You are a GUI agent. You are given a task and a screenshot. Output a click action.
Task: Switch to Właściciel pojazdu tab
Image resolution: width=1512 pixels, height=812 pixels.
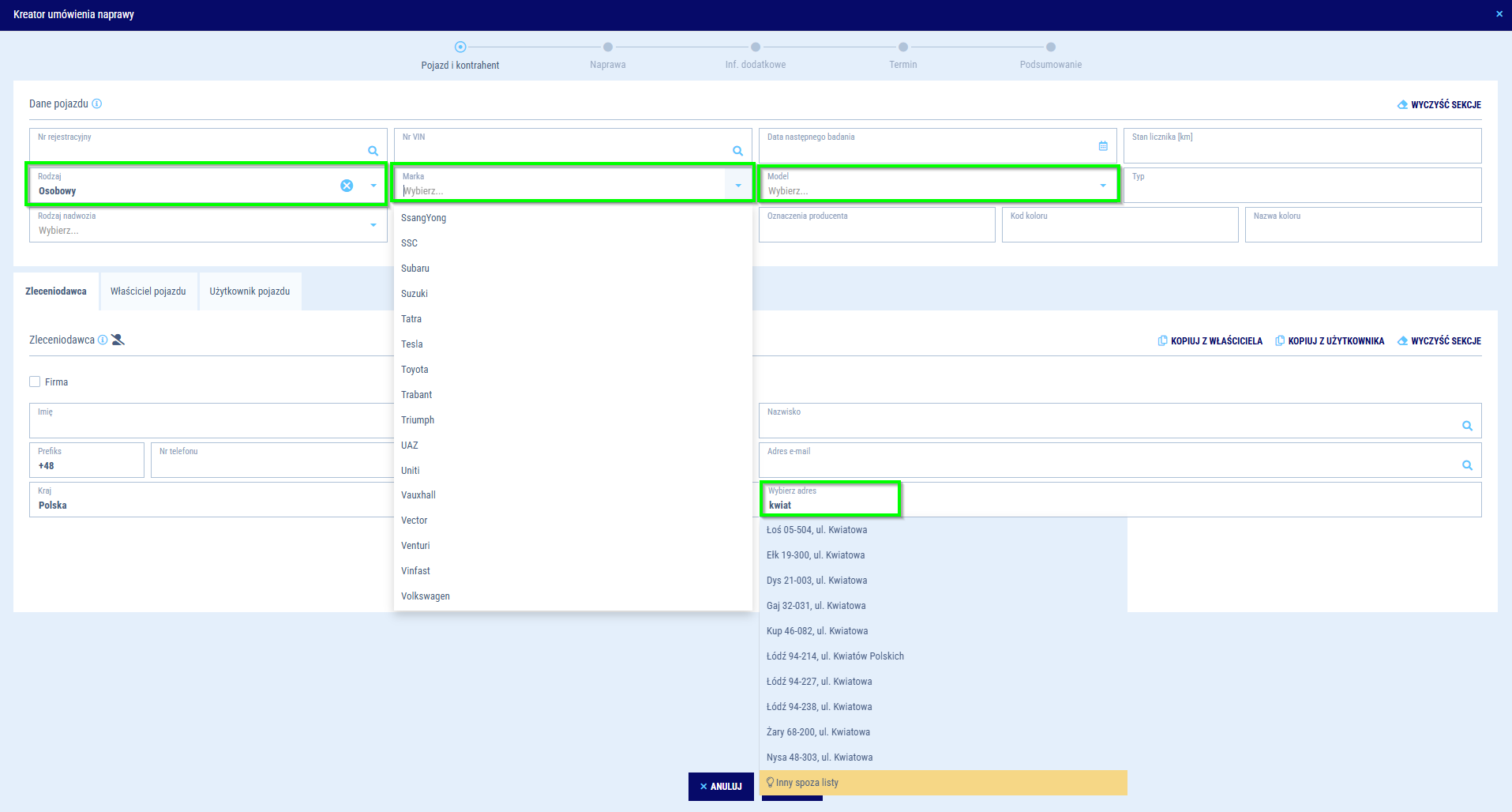coord(148,291)
